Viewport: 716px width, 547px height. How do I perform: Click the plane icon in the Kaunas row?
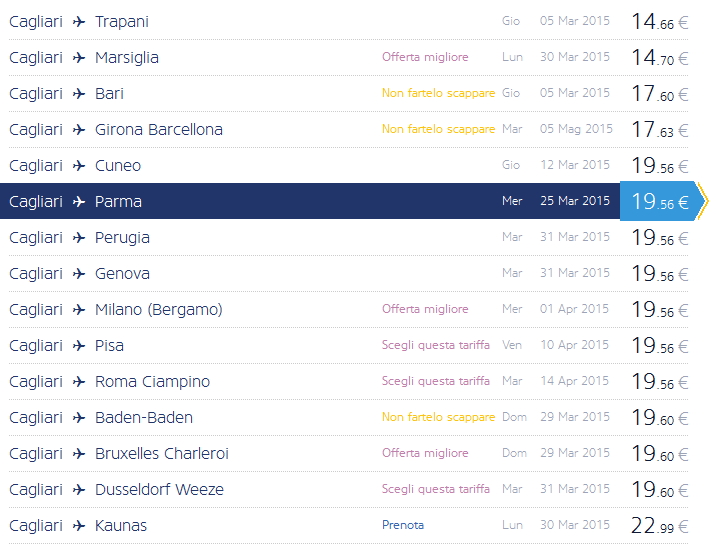pos(80,526)
